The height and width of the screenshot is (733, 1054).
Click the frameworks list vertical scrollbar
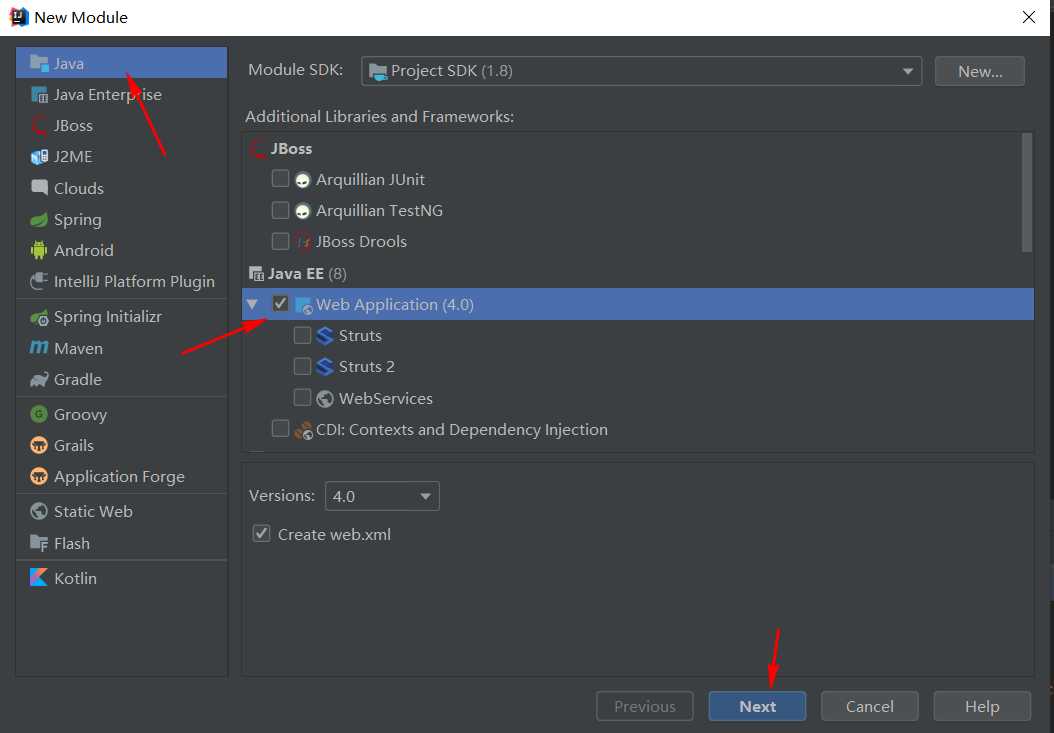(x=1026, y=192)
